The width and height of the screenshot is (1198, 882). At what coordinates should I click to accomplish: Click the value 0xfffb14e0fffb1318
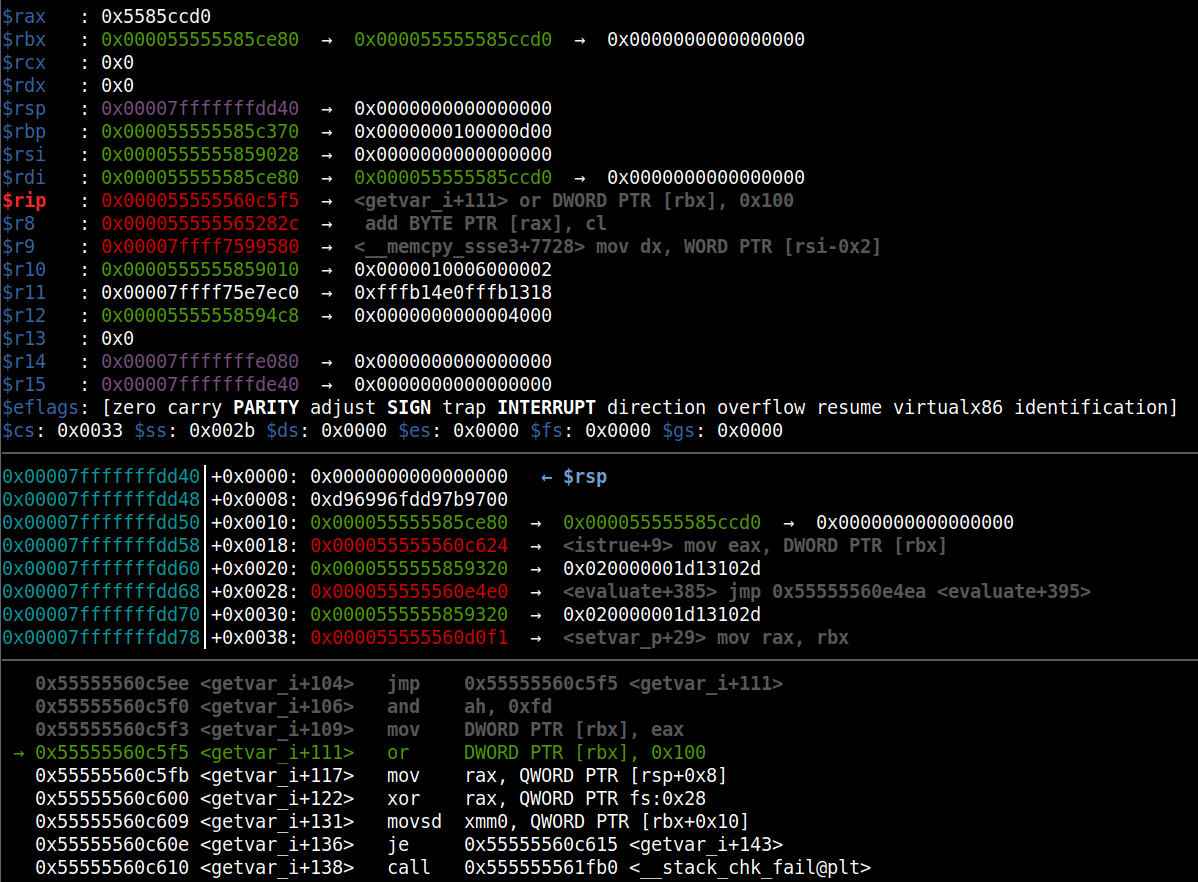point(453,292)
